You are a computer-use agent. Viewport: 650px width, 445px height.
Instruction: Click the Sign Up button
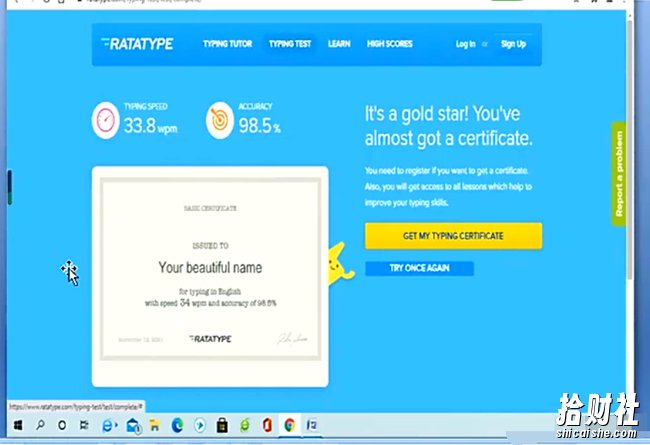tap(513, 44)
